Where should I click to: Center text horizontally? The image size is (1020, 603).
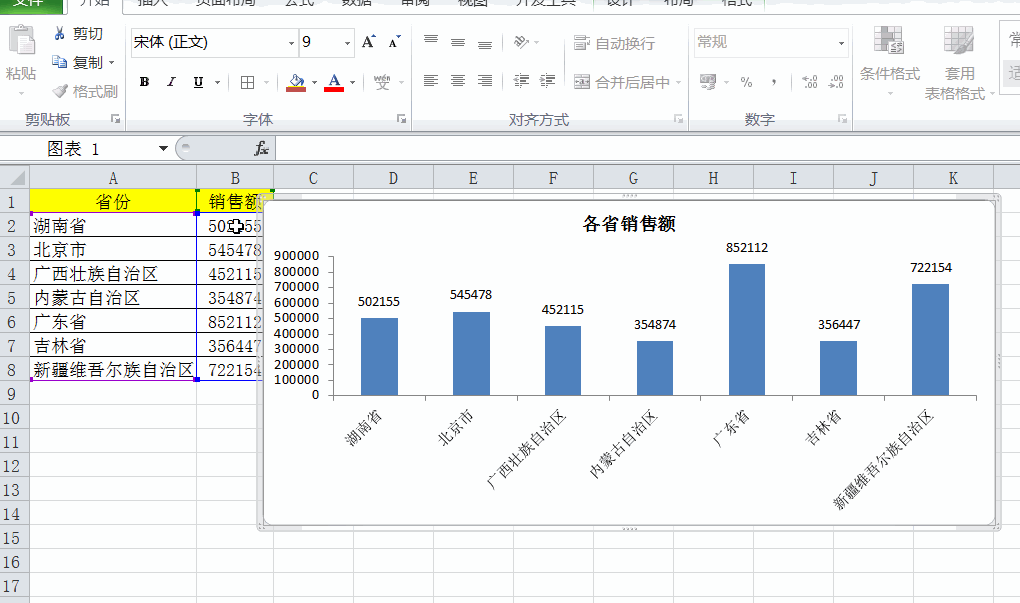click(x=458, y=81)
